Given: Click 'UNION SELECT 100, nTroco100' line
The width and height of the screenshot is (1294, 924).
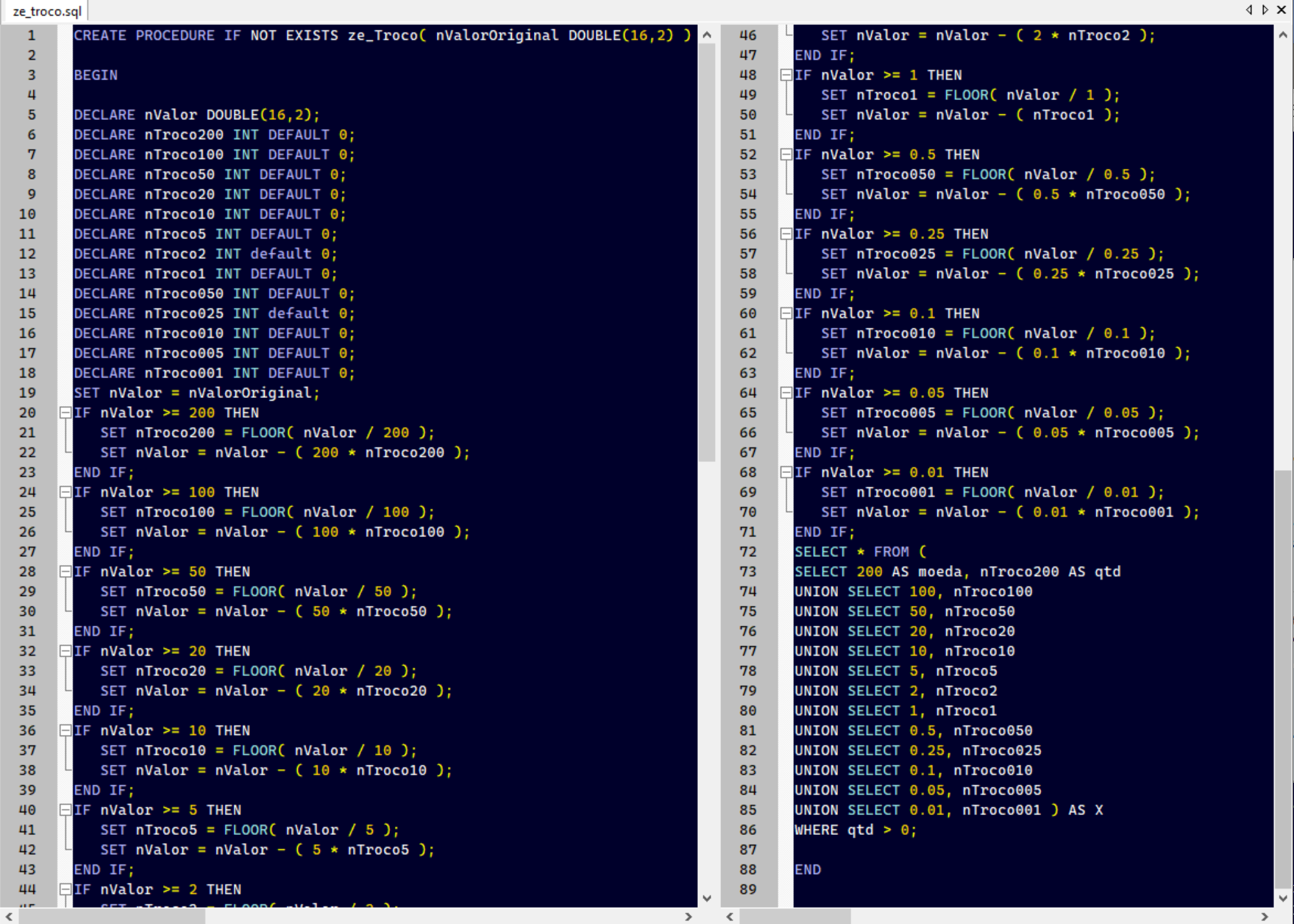Looking at the screenshot, I should click(913, 591).
